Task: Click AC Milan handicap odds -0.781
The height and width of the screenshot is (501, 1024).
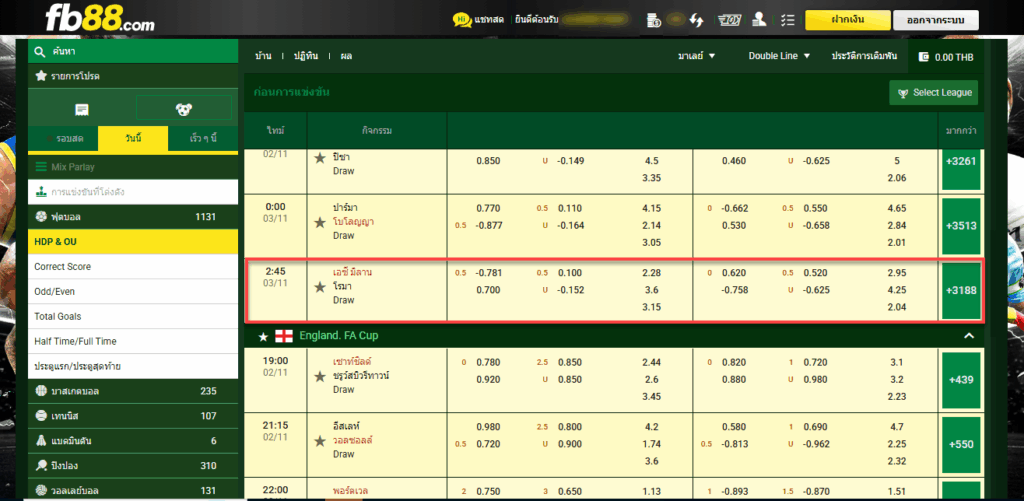Action: [489, 273]
